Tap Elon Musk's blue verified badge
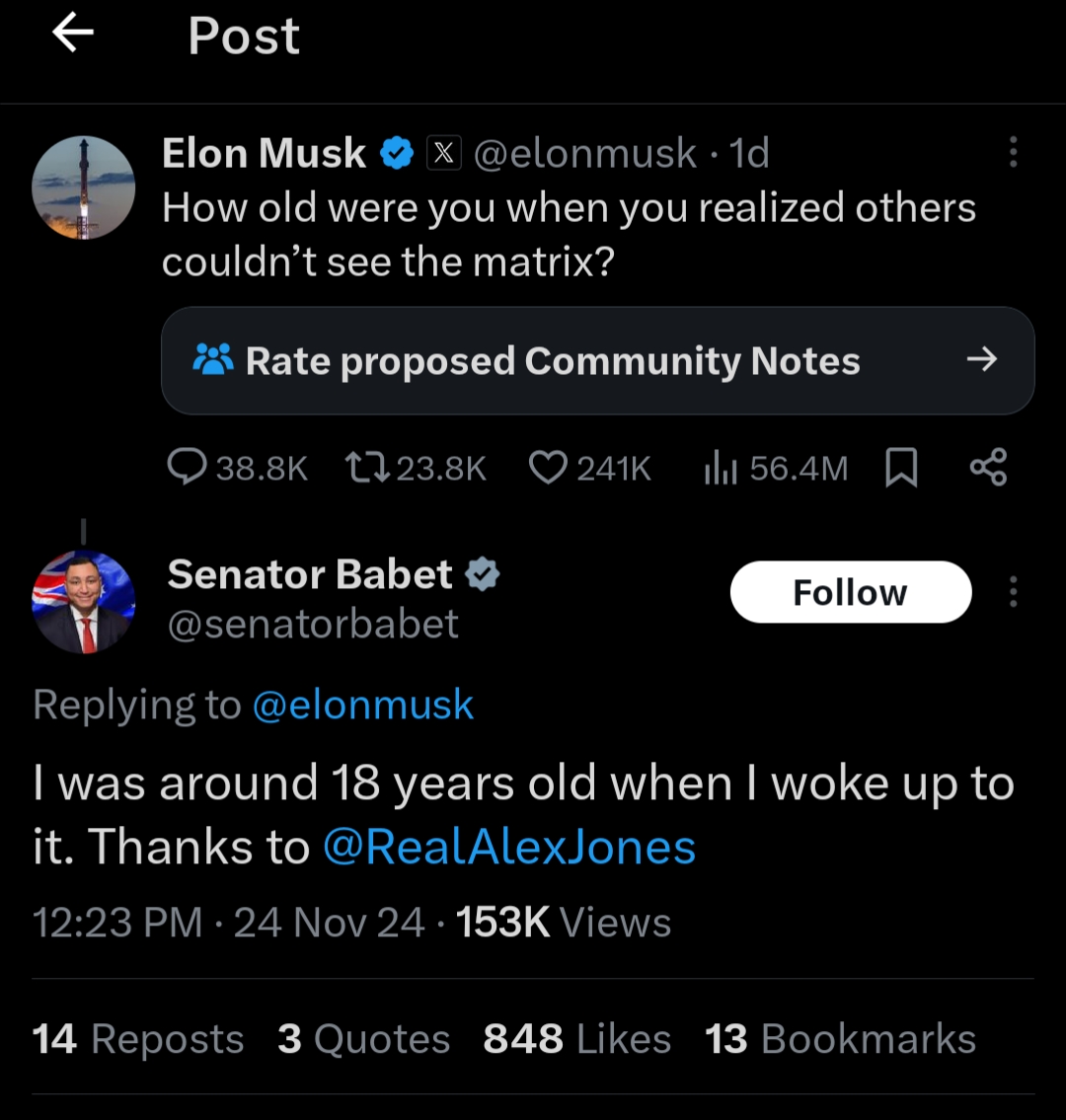Screen dimensions: 1066x1120 (x=397, y=154)
